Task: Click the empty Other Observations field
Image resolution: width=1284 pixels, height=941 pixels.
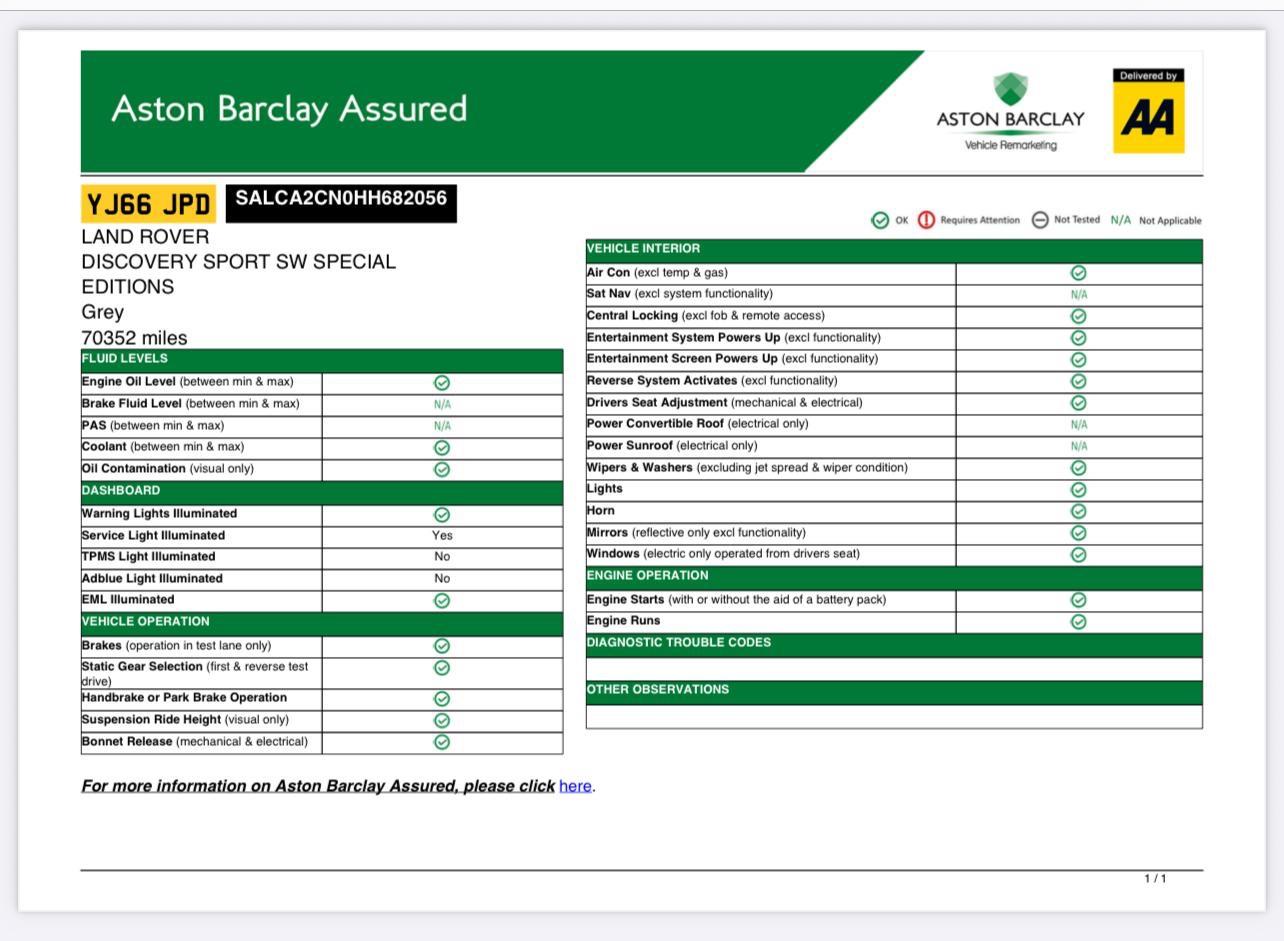Action: [x=894, y=716]
